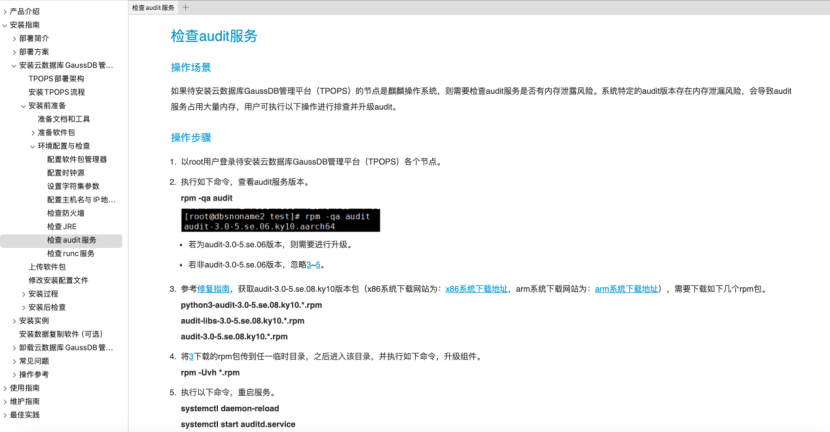Expand the 维护指南 node

click(5, 401)
